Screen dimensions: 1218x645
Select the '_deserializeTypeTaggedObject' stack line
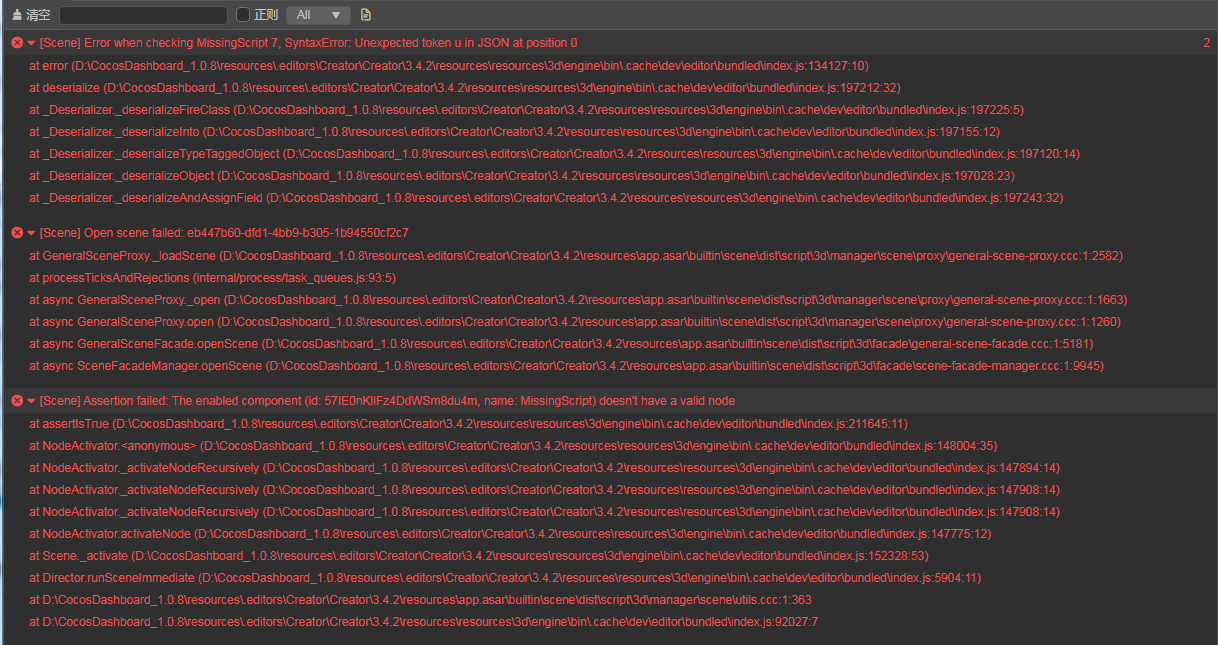pos(554,154)
